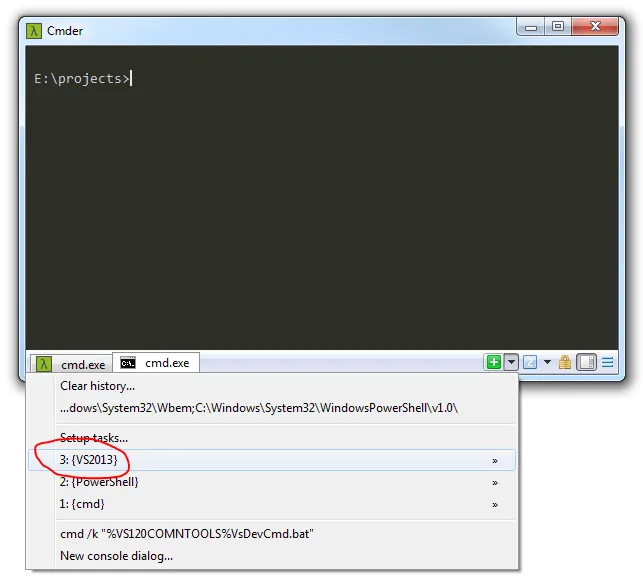Switch to the second cmd.exe tab
The width and height of the screenshot is (643, 576).
click(156, 363)
